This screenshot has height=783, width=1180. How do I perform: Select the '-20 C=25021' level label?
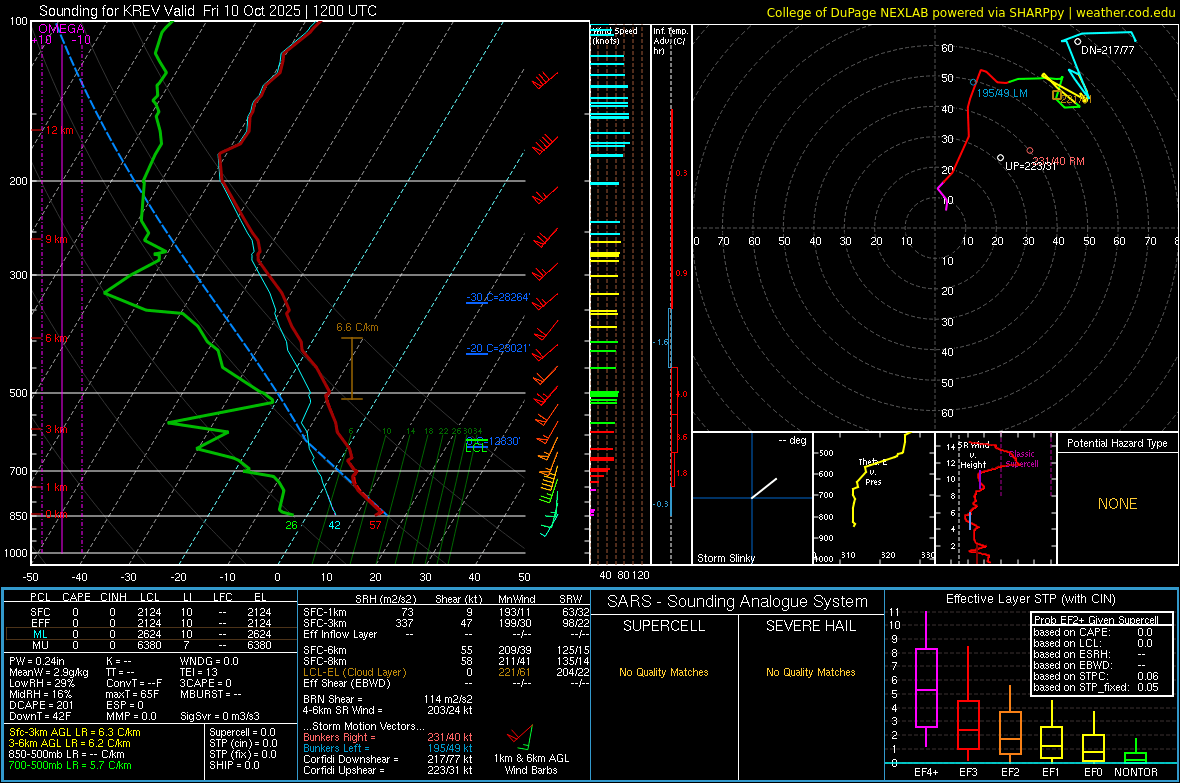click(497, 349)
